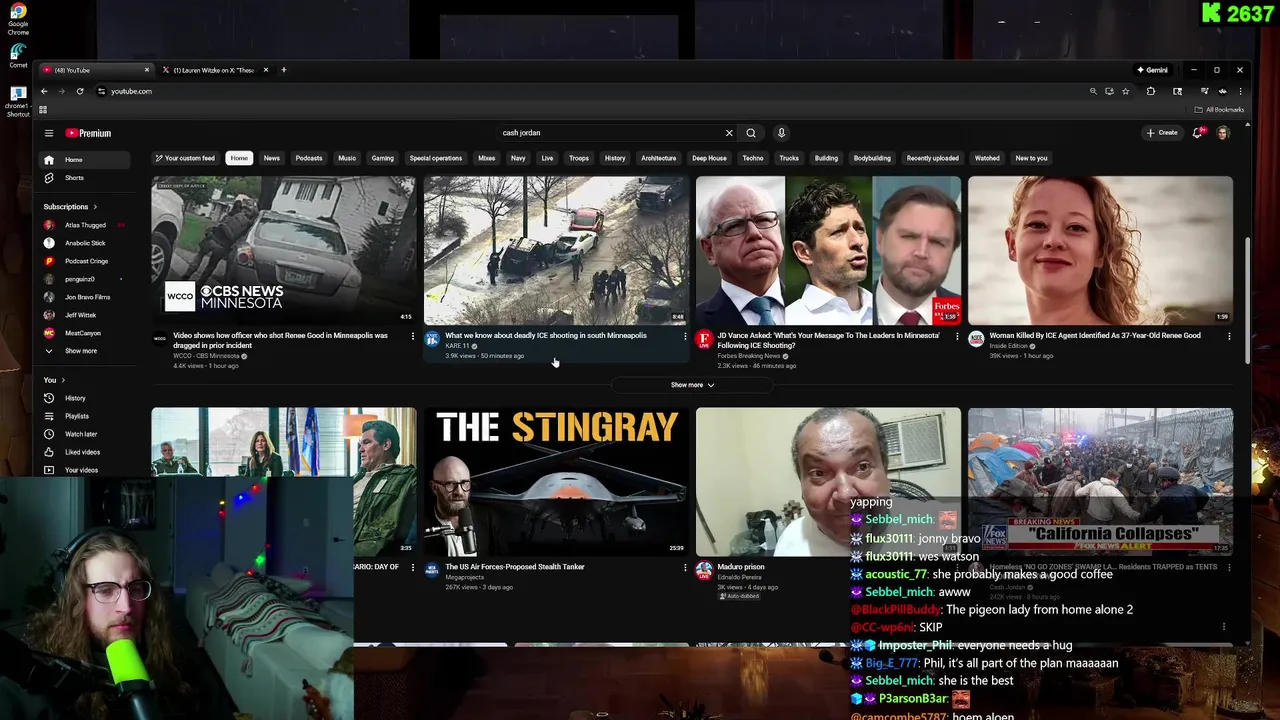Screen dimensions: 1280x720
Task: Open options for KARE 11 ICE shooting video
Action: [x=685, y=336]
